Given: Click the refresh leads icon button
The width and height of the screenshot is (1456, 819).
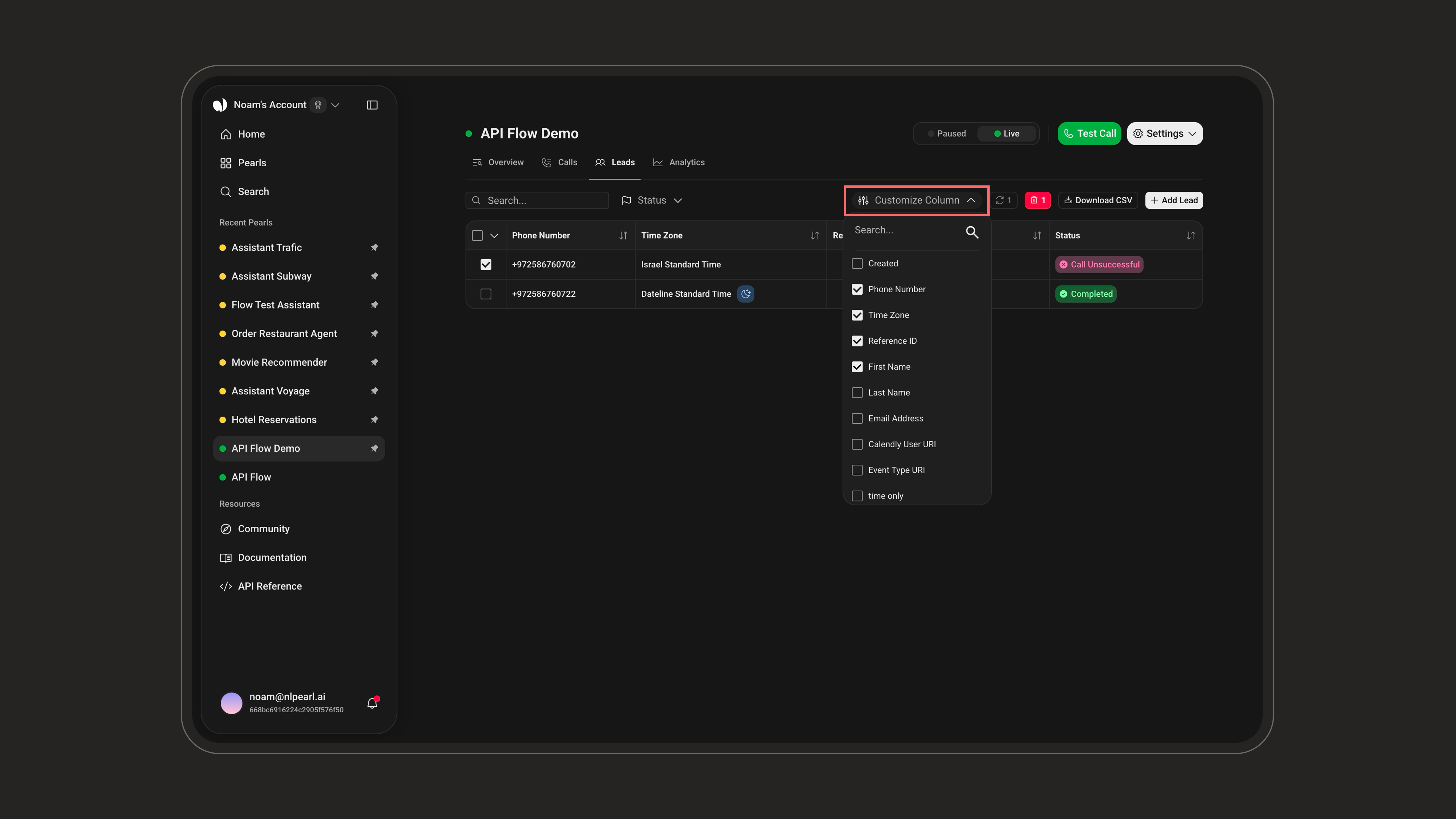Looking at the screenshot, I should [x=1004, y=200].
